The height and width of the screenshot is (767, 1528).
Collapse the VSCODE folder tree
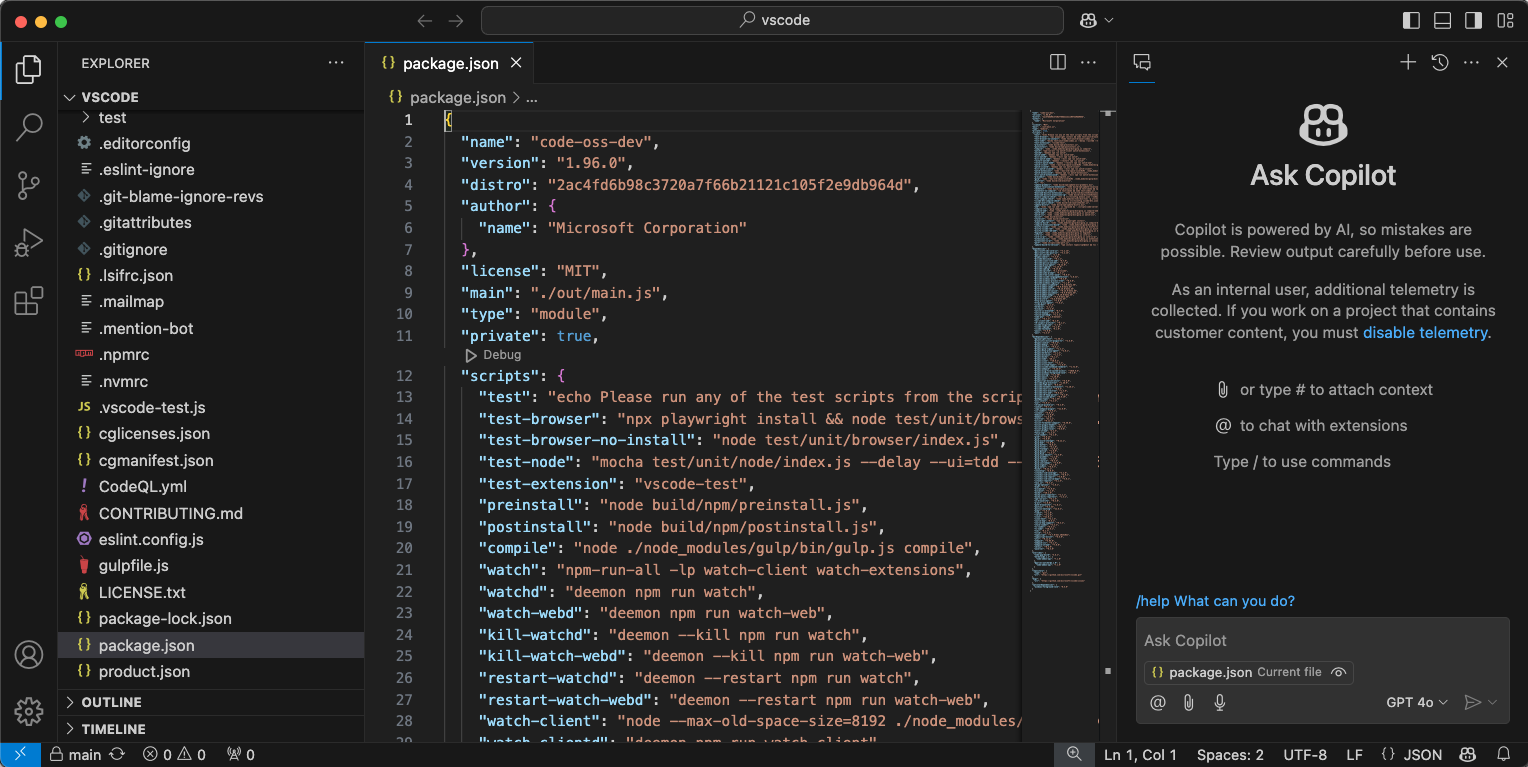click(69, 97)
